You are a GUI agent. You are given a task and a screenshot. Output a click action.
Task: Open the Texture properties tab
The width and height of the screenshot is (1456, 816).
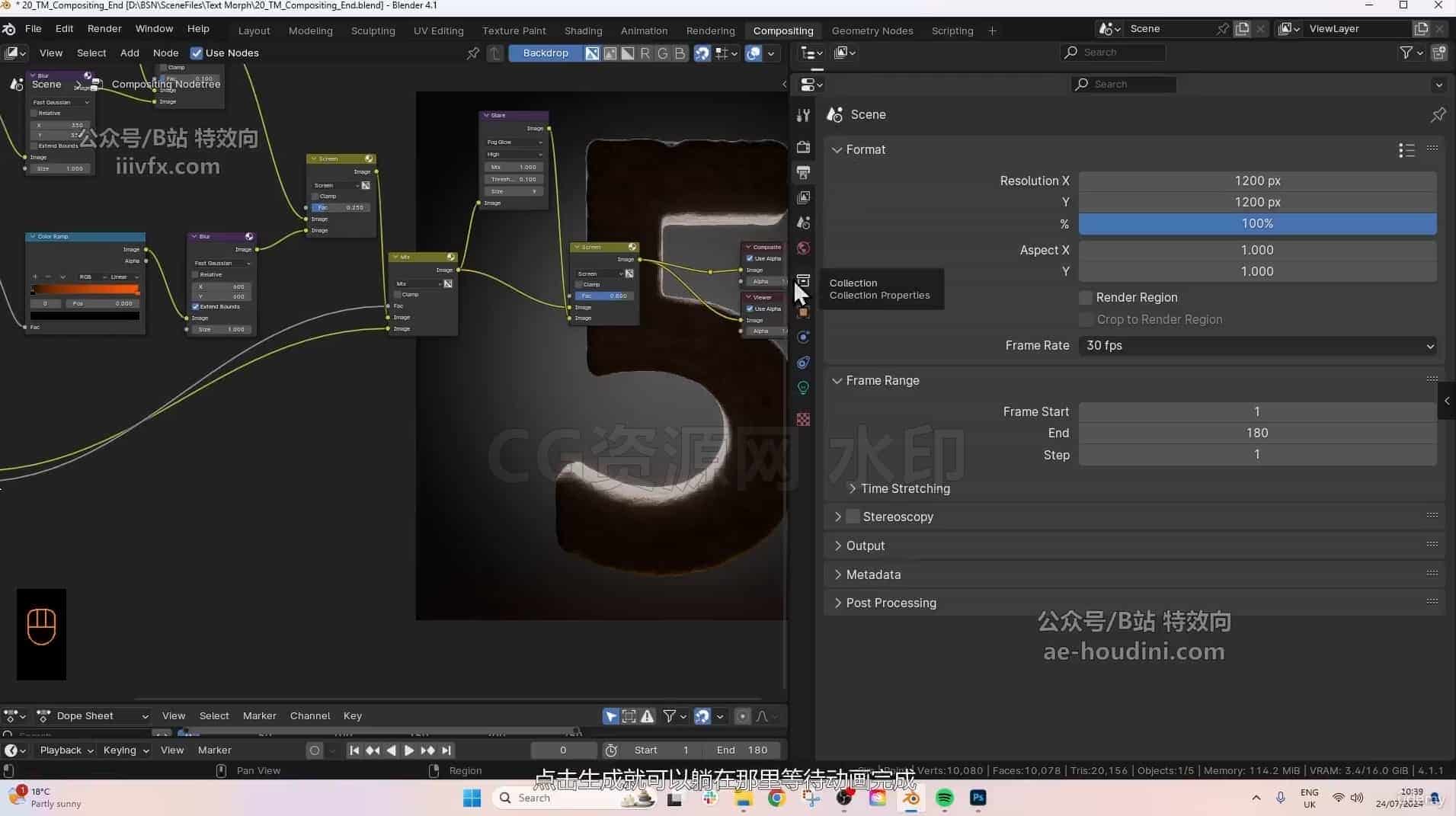click(x=803, y=419)
